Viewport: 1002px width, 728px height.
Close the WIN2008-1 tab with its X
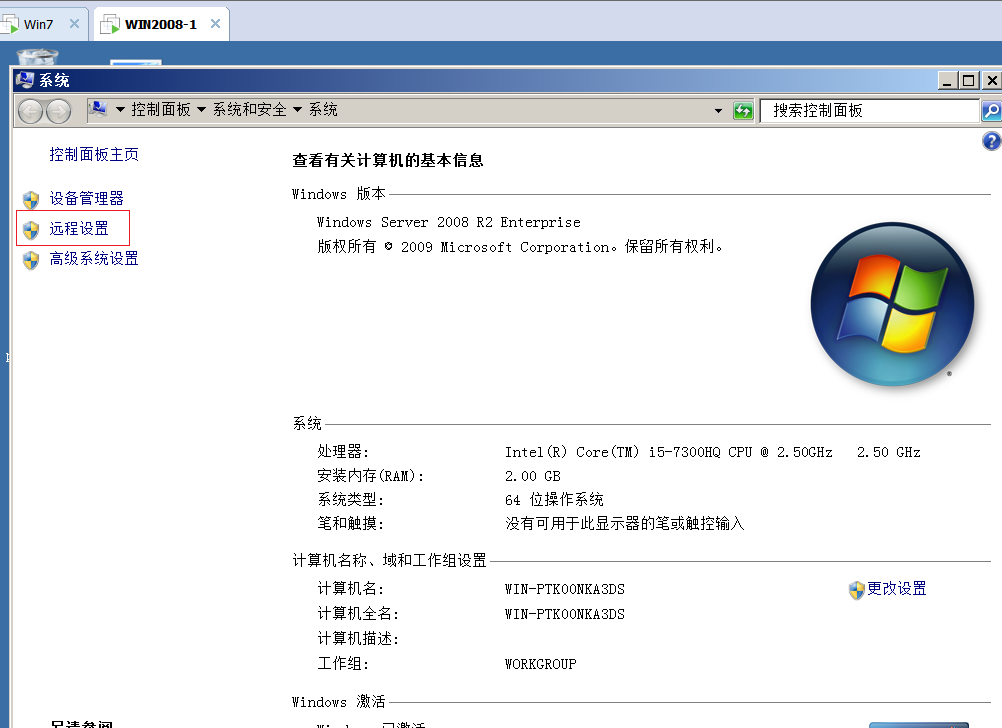click(215, 24)
